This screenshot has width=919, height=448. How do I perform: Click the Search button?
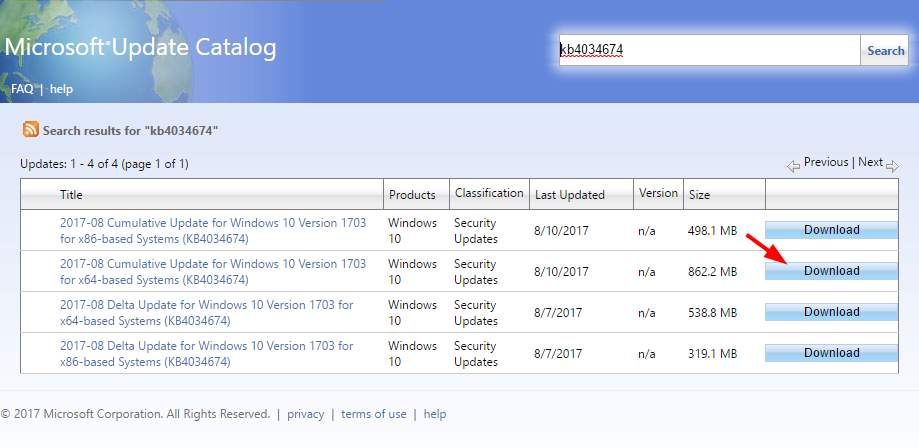click(885, 51)
